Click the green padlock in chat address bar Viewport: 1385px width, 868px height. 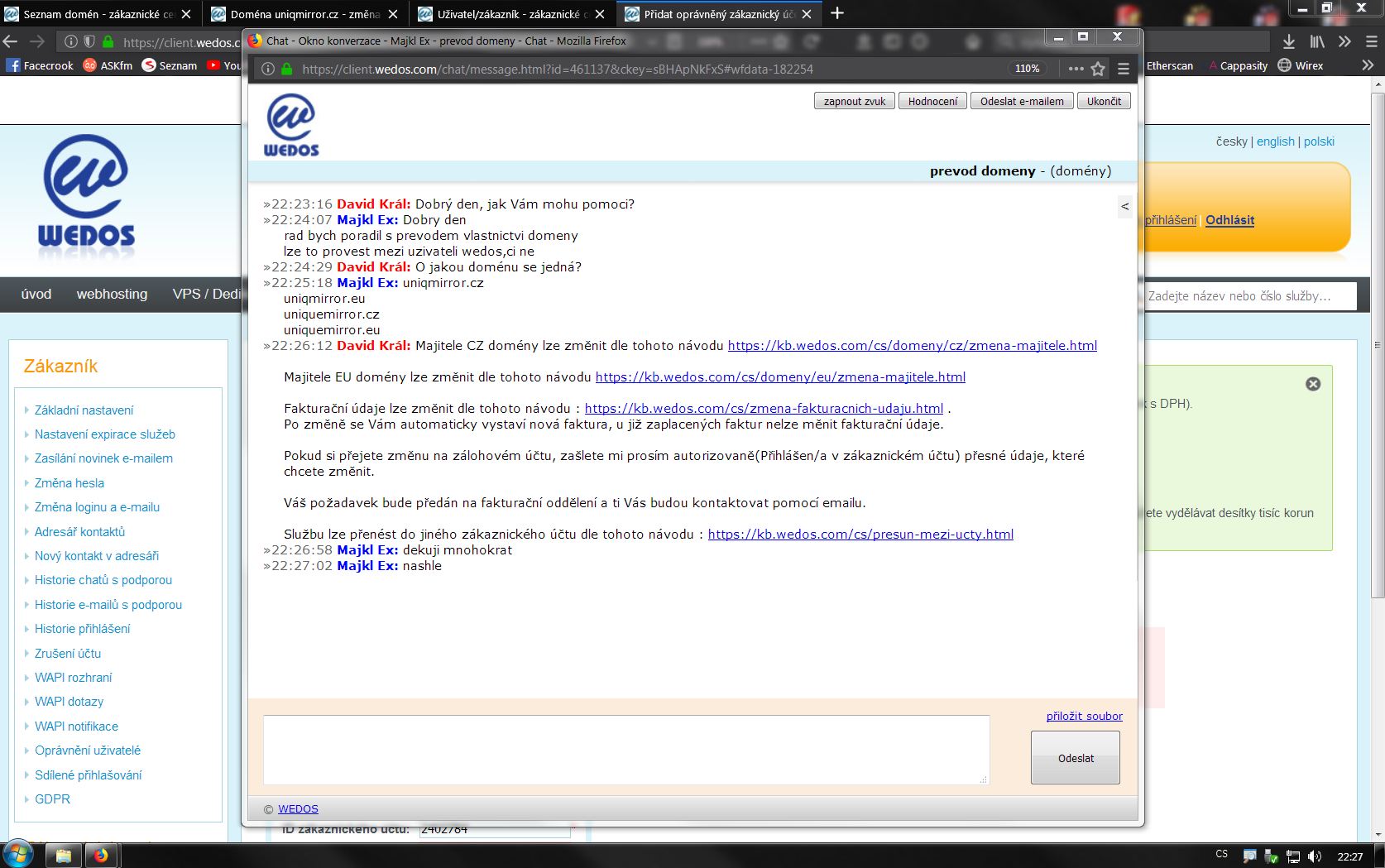[x=286, y=70]
